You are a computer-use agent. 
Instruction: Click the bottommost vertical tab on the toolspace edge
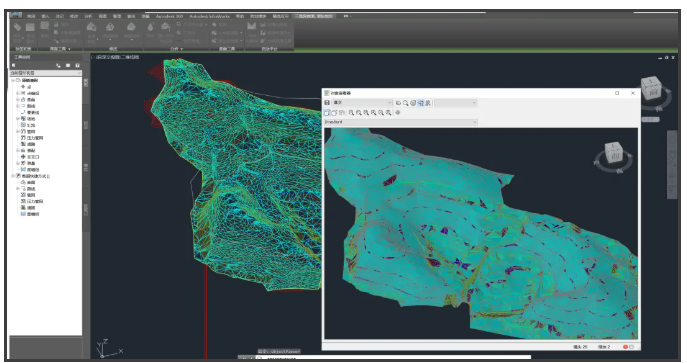coord(86,209)
